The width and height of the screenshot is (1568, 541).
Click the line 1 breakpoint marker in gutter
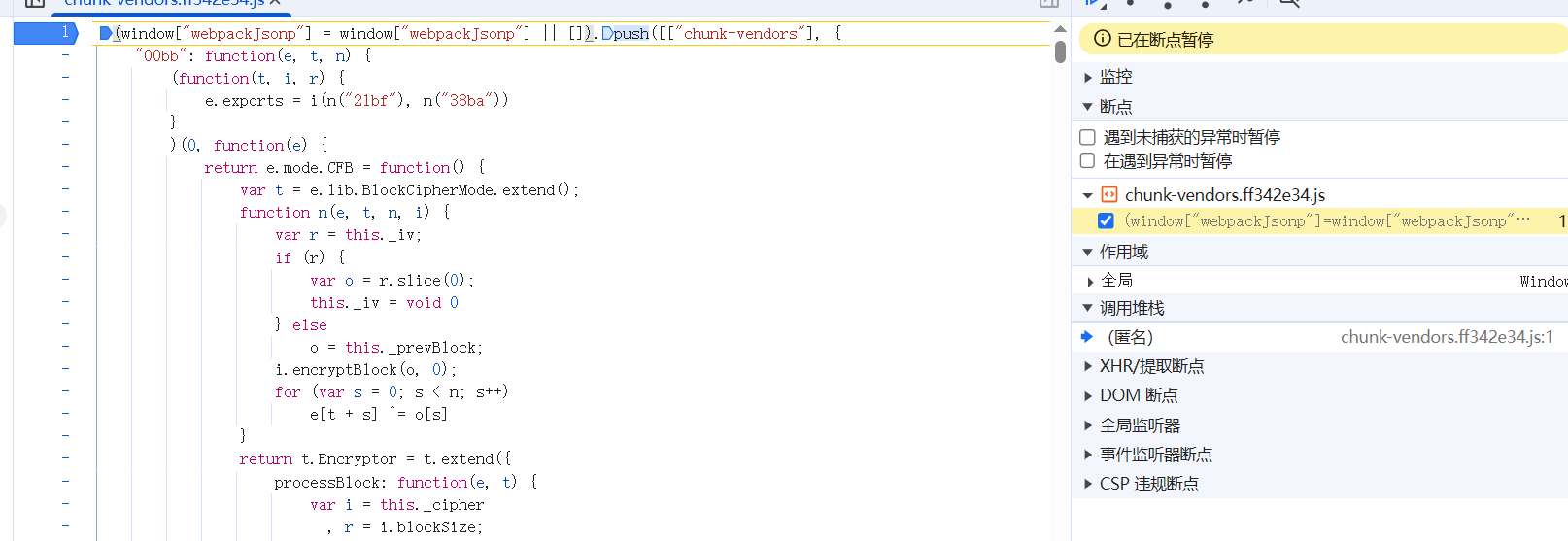[45, 33]
